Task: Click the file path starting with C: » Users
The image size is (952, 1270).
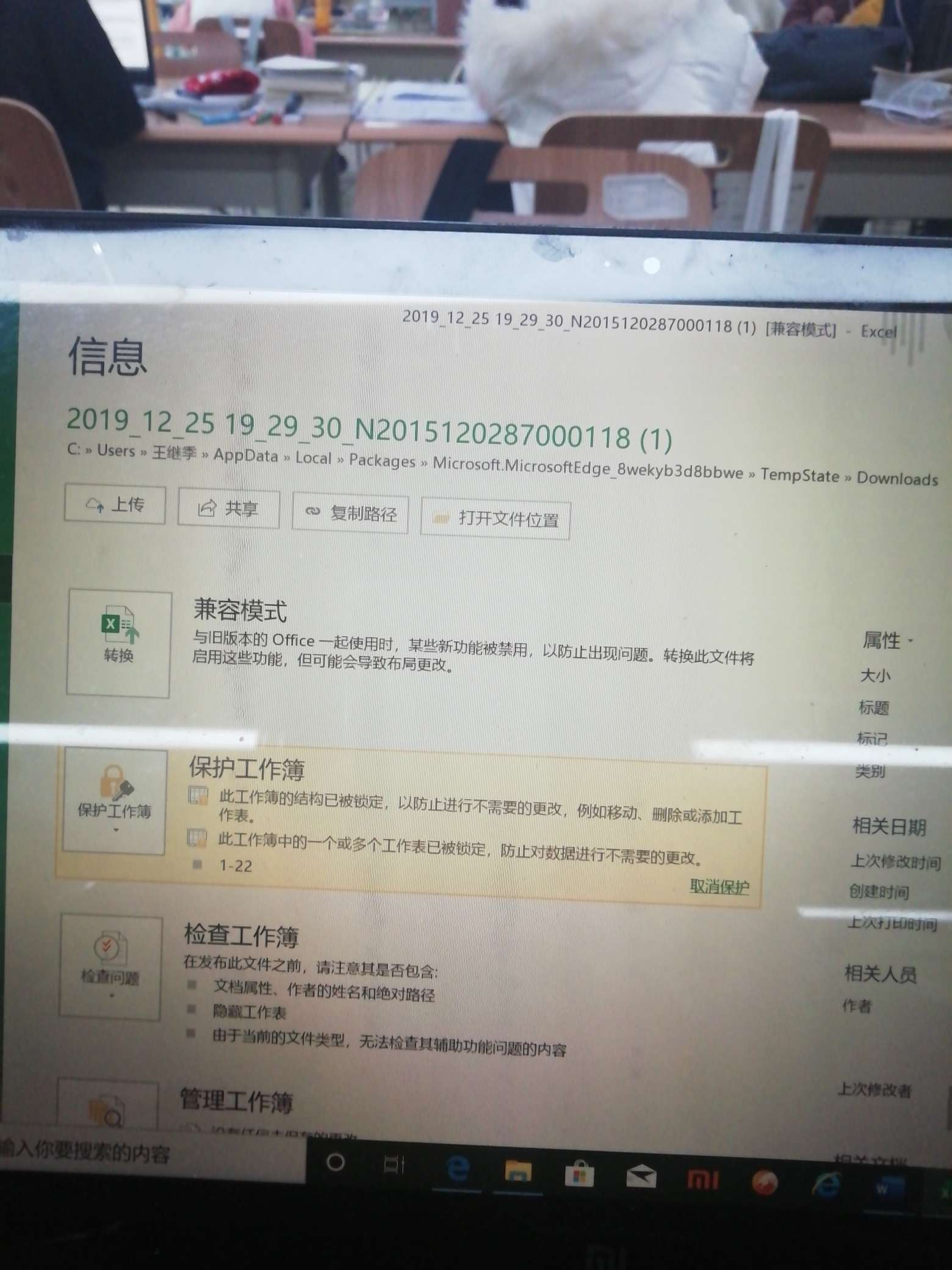Action: 502,465
